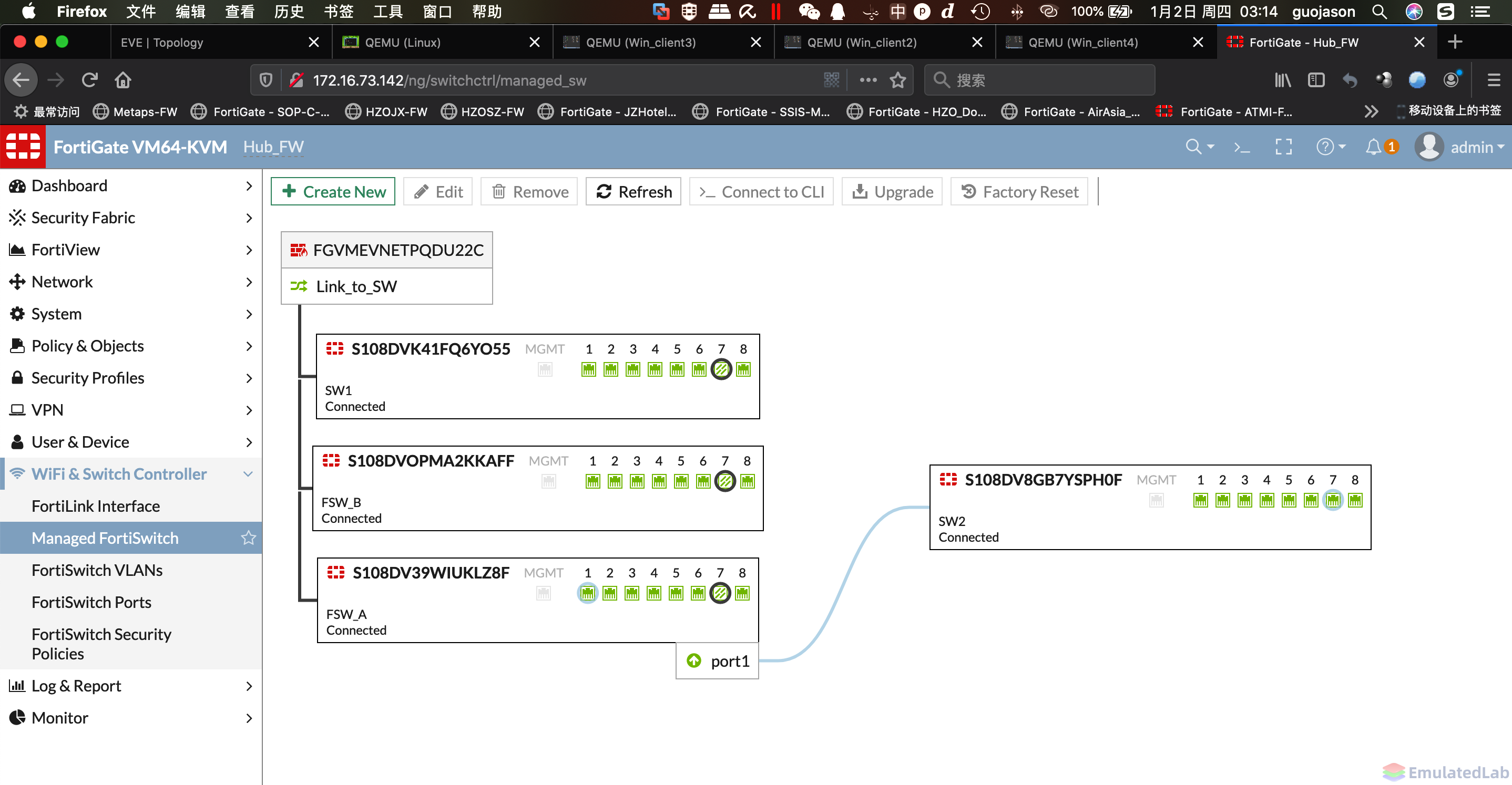
Task: Open the CLI console icon in header
Action: (1241, 147)
